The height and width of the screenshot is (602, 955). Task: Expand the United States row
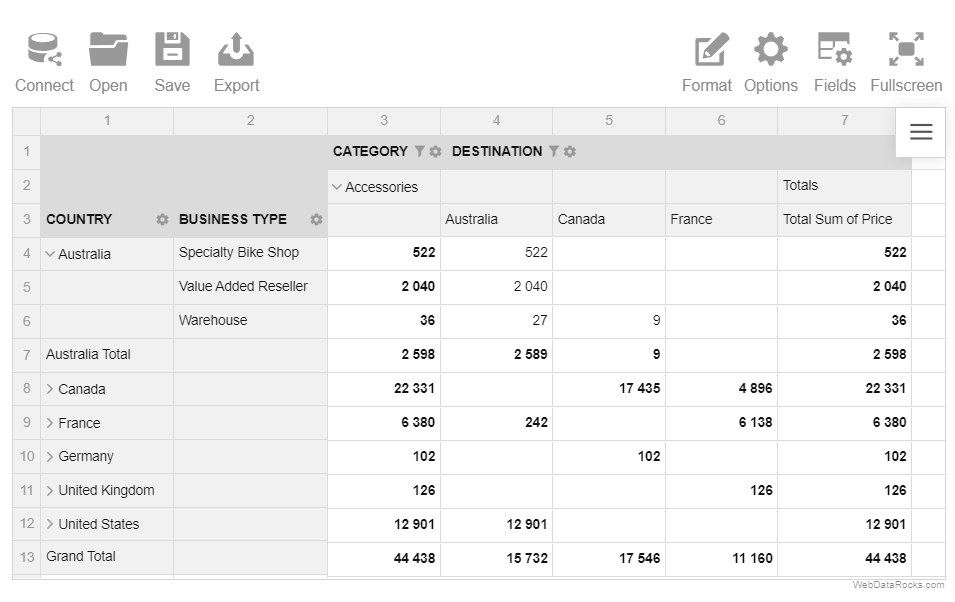[x=50, y=524]
